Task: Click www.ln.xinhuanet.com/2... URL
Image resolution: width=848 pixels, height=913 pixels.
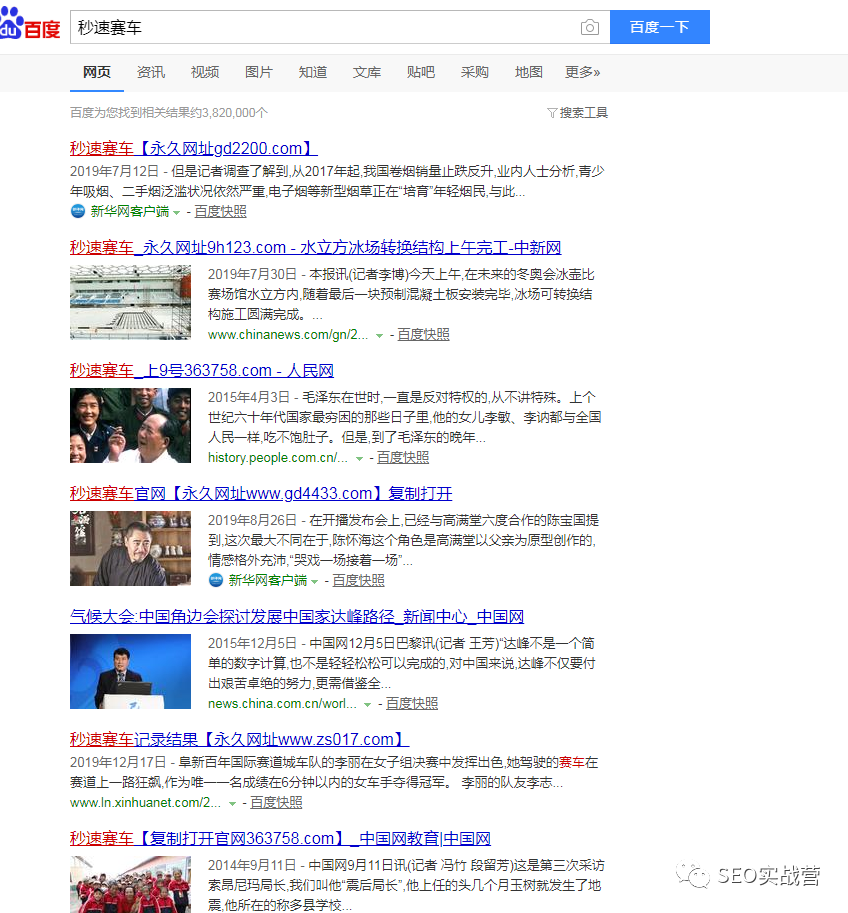Action: click(x=145, y=803)
